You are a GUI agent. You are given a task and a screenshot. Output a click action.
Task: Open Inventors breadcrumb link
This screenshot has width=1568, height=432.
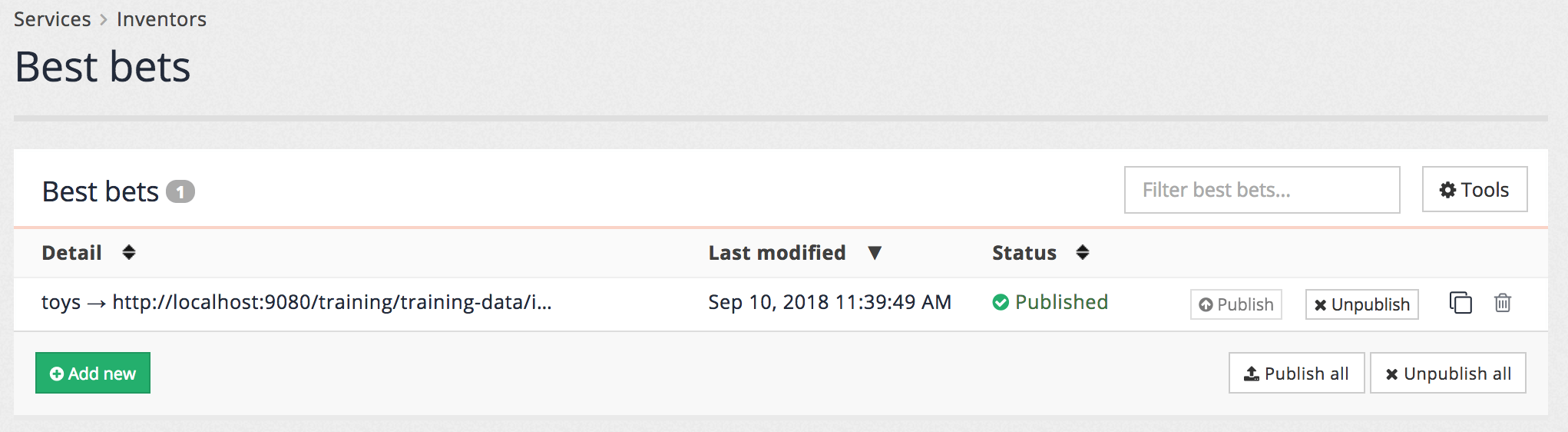[x=161, y=19]
